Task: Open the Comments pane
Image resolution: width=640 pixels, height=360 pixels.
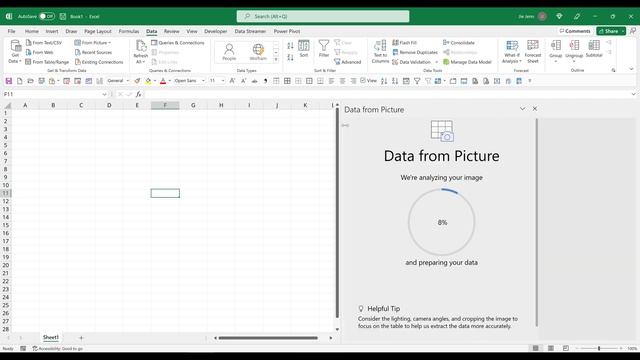Action: pyautogui.click(x=575, y=31)
